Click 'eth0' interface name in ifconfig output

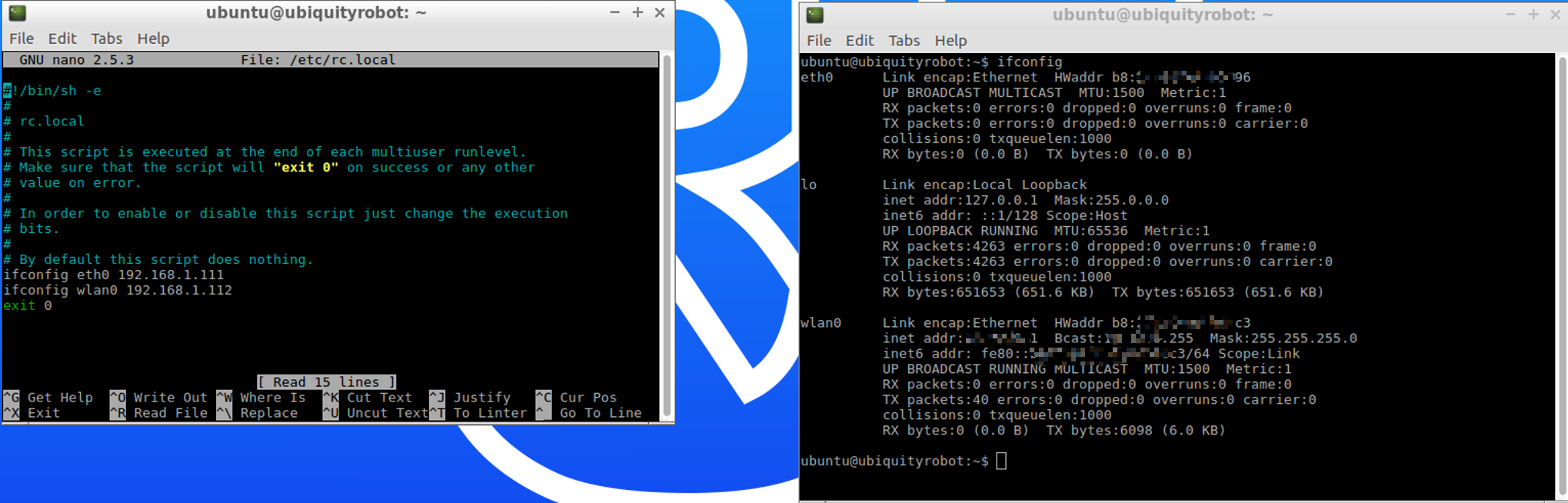click(x=817, y=78)
